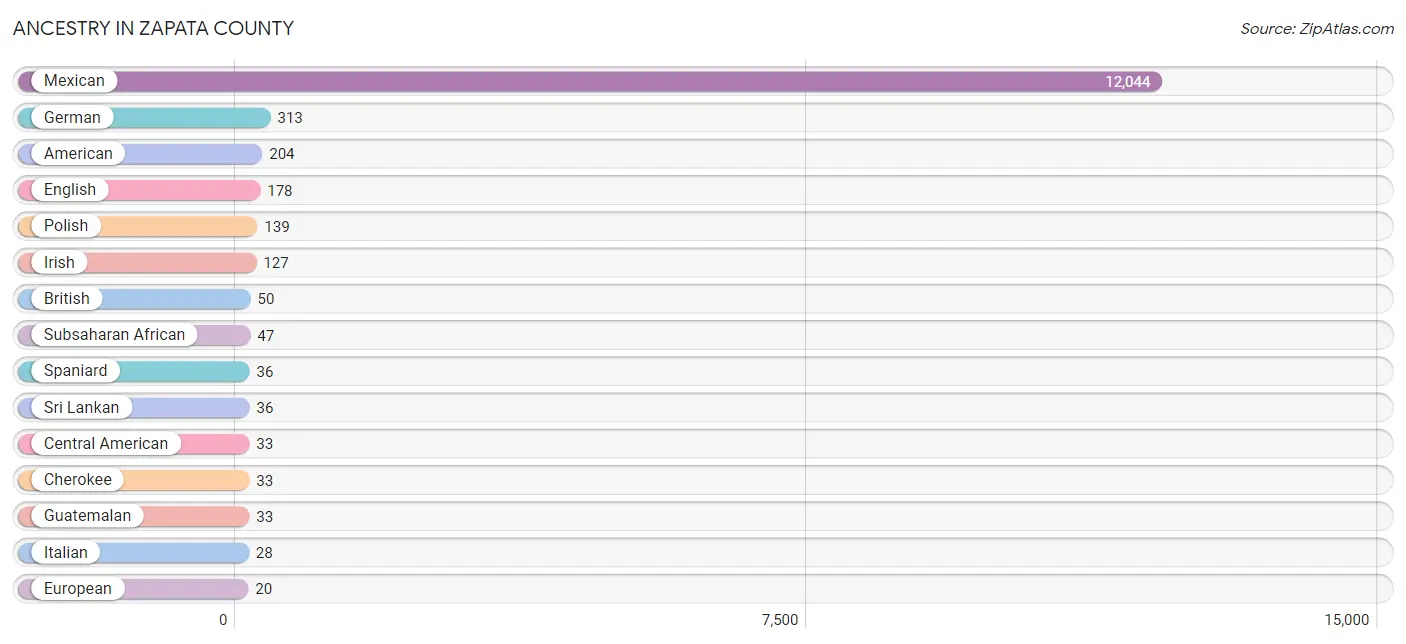Select the 50 value beside British bar

pyautogui.click(x=266, y=299)
